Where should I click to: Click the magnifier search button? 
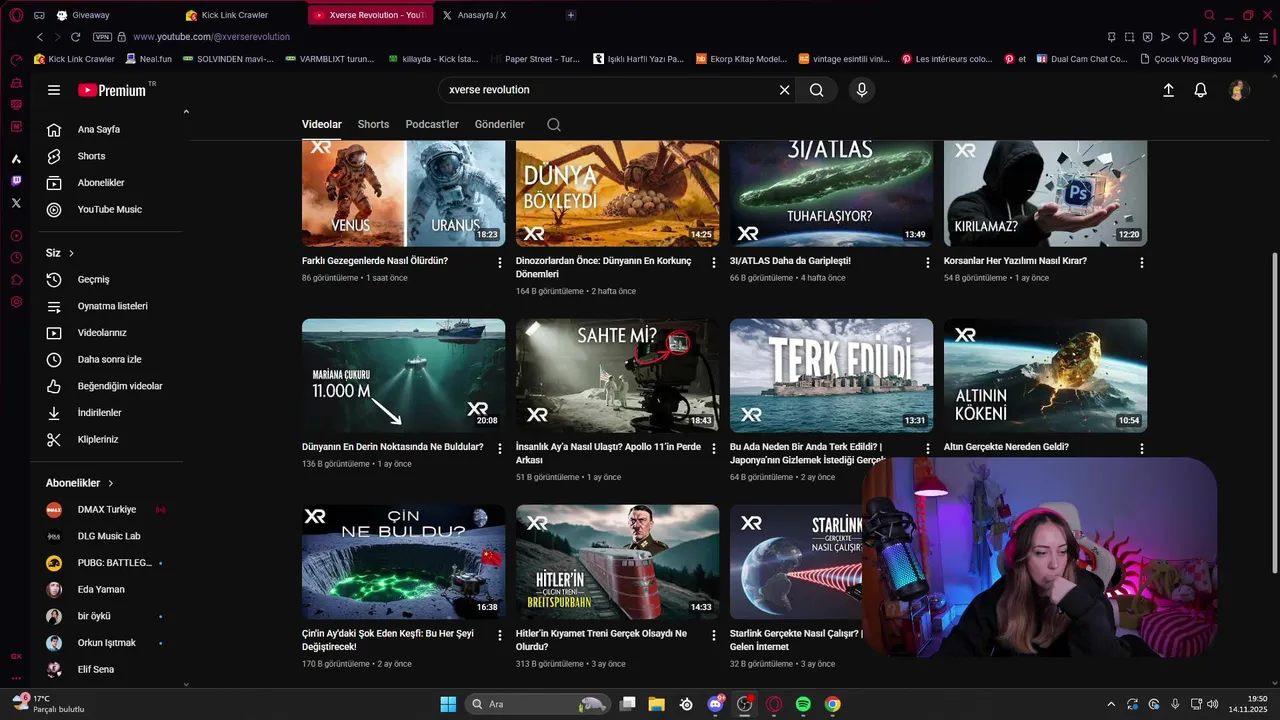[x=817, y=90]
